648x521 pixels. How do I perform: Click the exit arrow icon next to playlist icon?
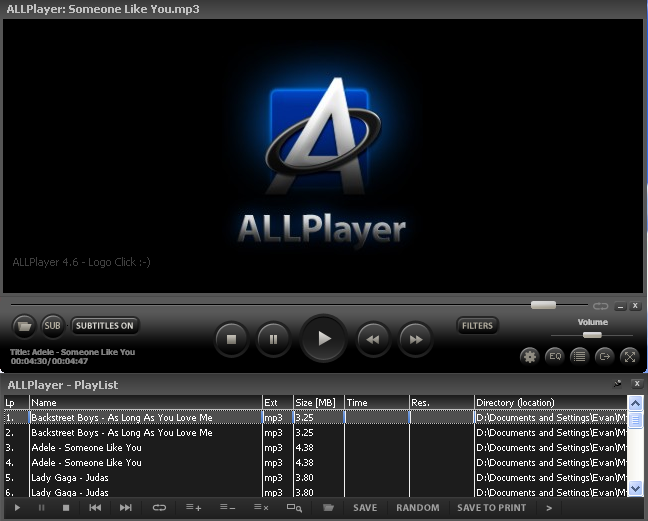tap(605, 356)
